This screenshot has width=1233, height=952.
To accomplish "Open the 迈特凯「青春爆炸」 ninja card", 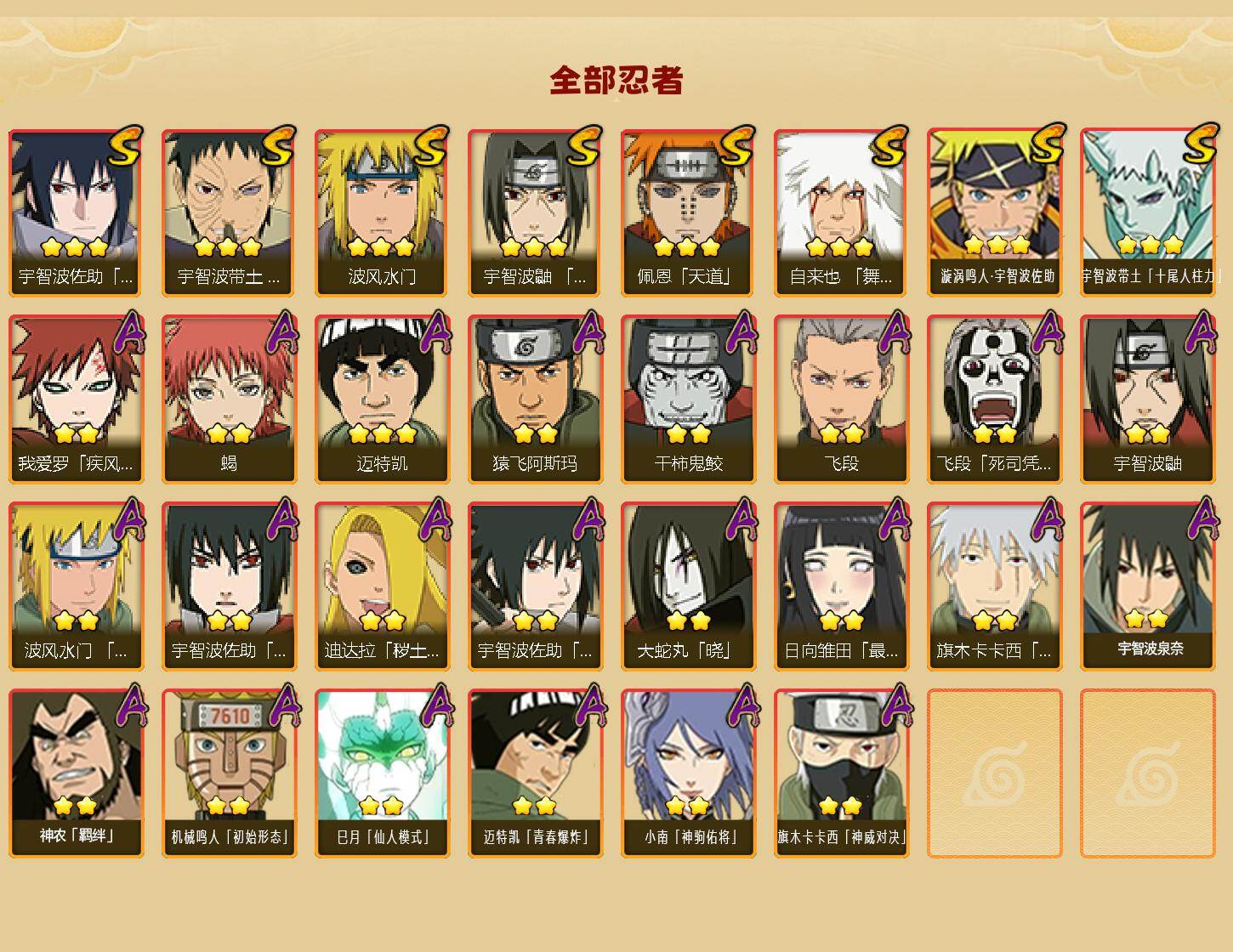I will 535,773.
